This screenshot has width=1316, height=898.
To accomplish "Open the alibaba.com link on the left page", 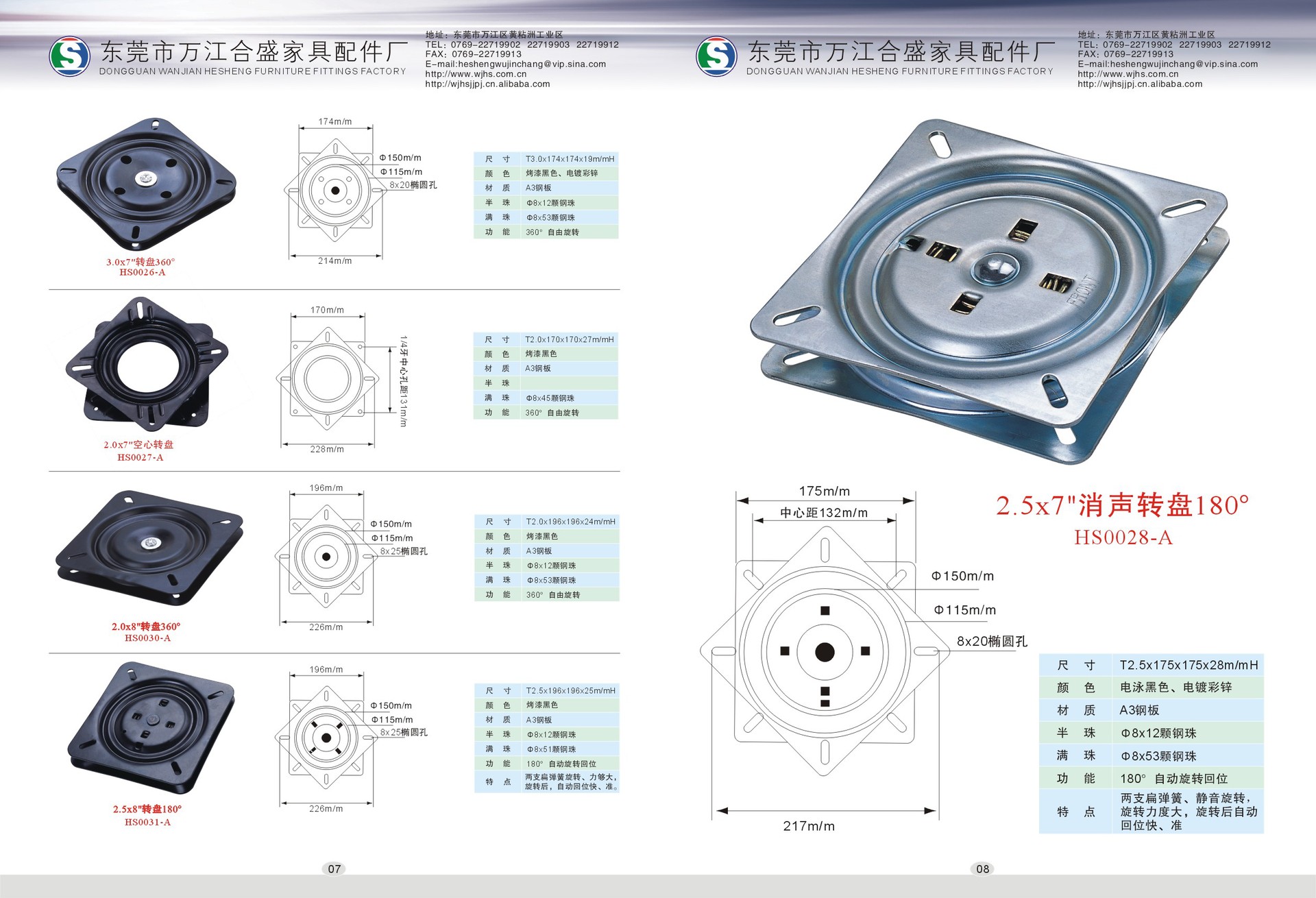I will [487, 84].
